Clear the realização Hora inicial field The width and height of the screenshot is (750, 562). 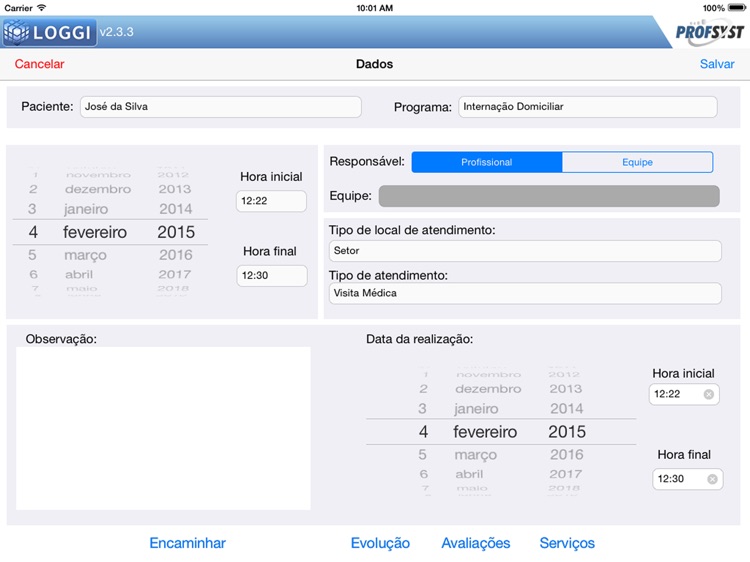coord(709,394)
